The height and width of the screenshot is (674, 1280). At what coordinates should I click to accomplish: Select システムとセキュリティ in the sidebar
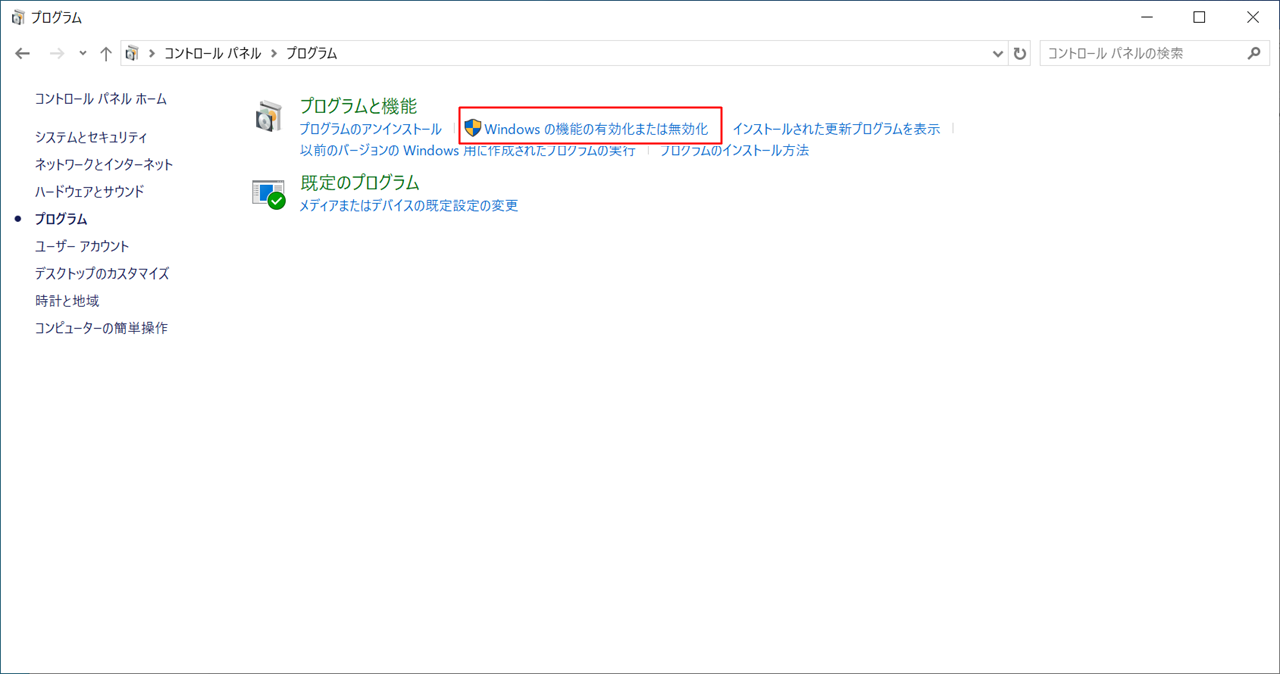click(91, 137)
